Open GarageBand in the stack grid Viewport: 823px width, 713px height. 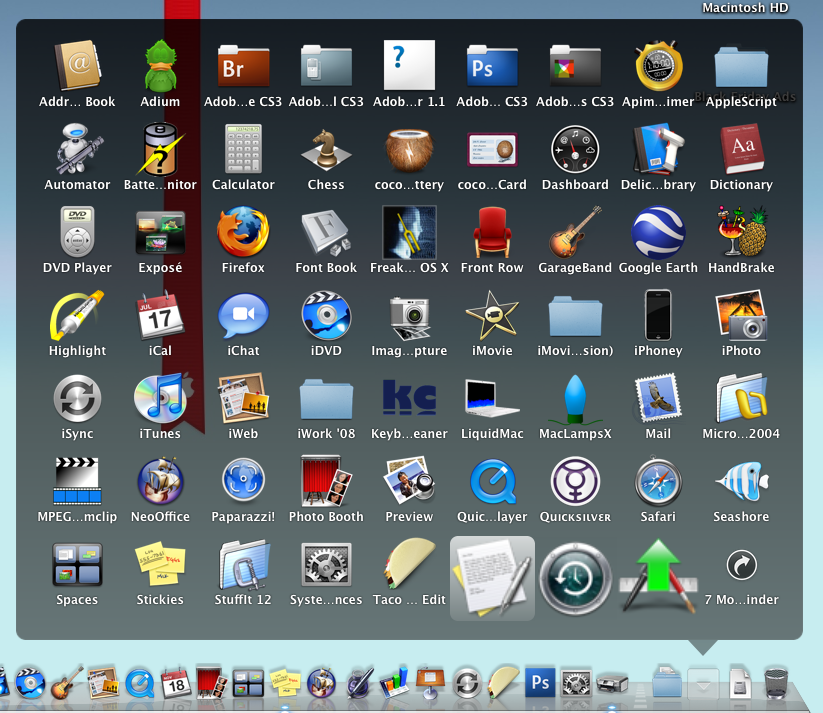pos(575,232)
